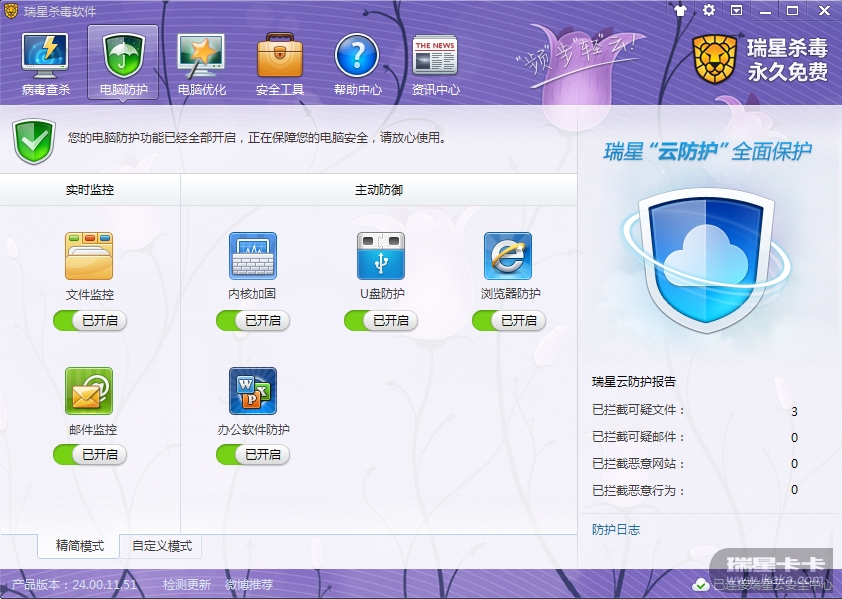
Task: Click the blue cloud shield graphic
Action: click(707, 261)
